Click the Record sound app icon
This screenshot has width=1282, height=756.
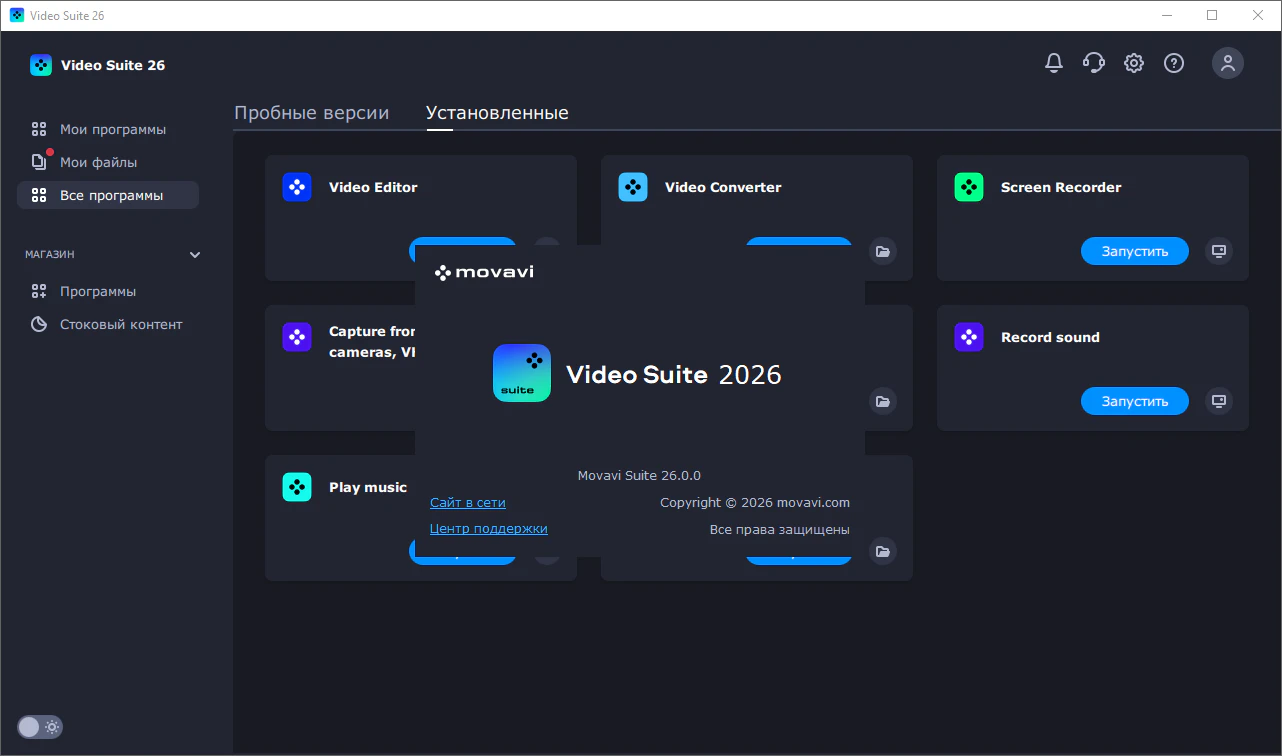[x=969, y=337]
